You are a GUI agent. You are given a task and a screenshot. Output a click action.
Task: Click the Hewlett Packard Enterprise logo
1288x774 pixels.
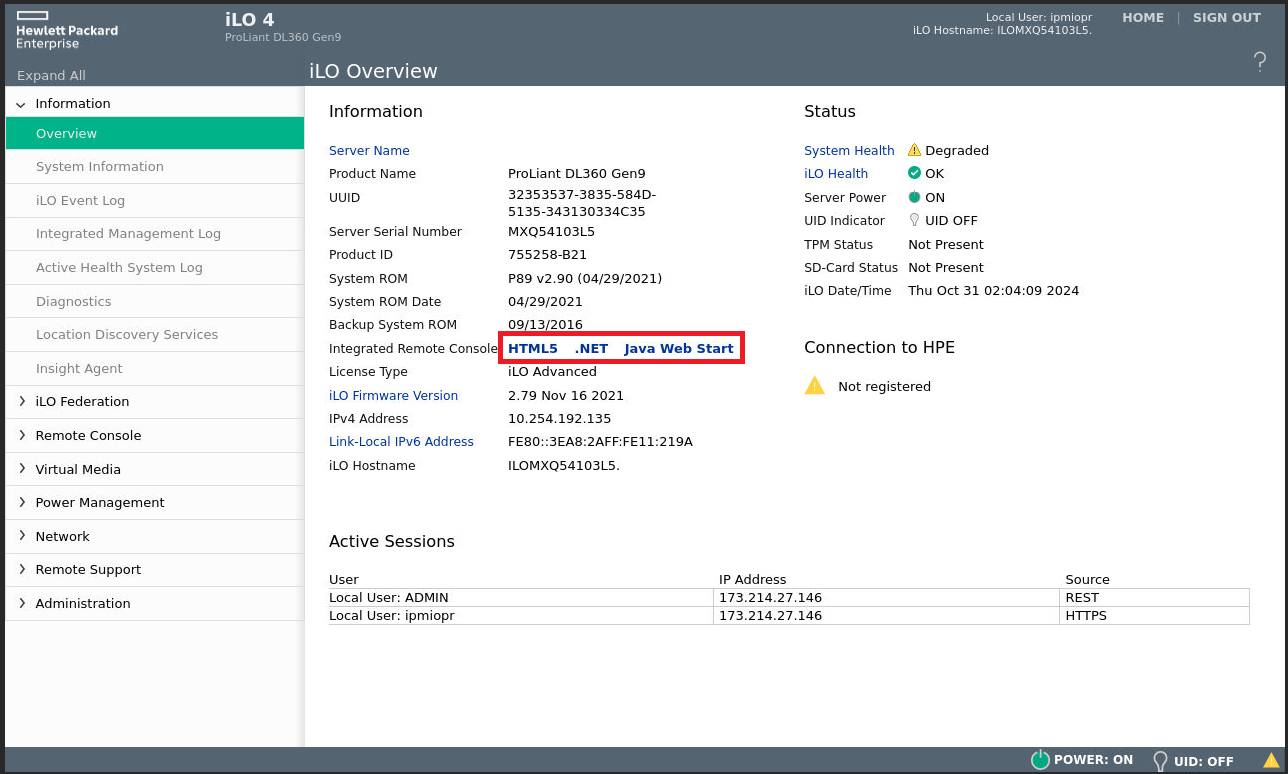(x=67, y=30)
